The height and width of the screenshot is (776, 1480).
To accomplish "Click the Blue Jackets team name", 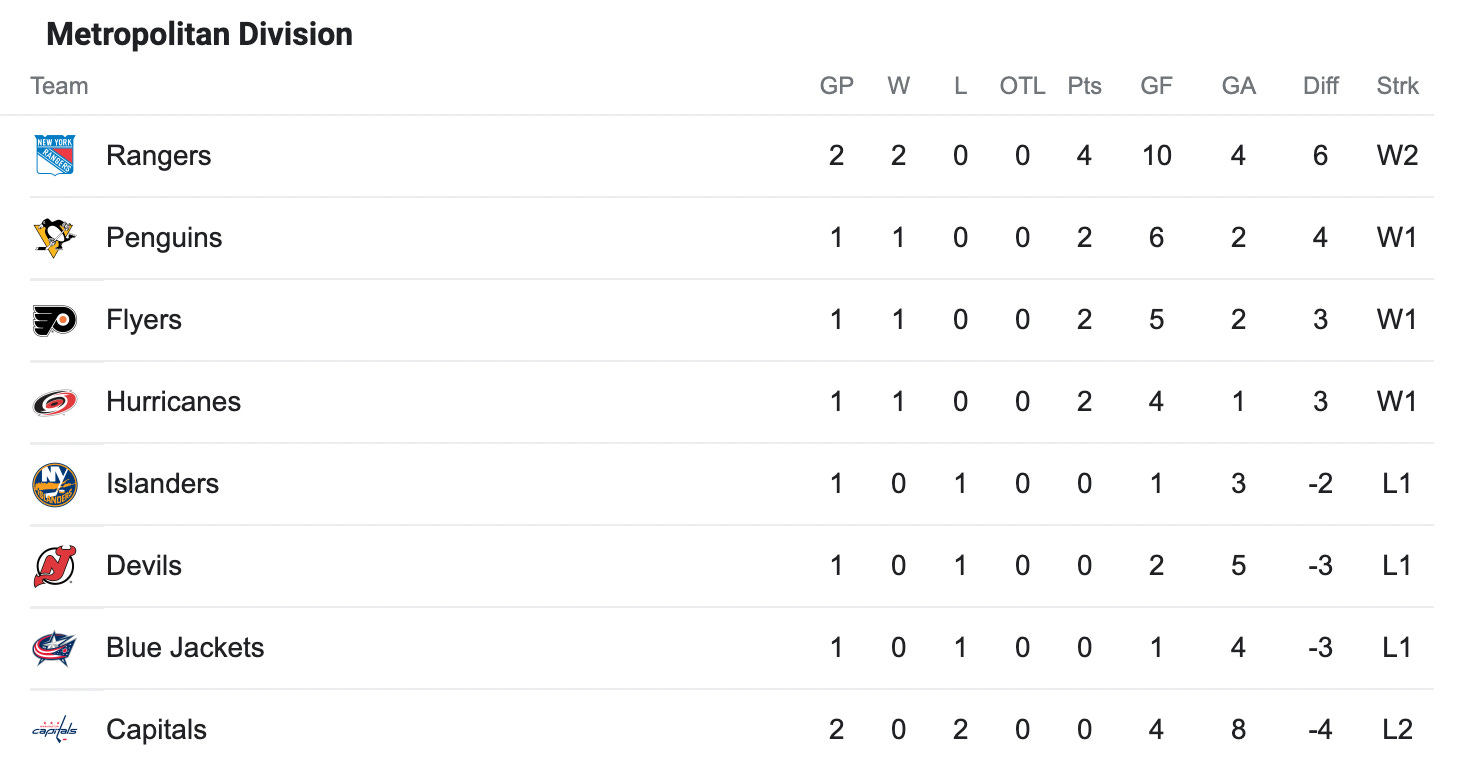I will click(185, 648).
